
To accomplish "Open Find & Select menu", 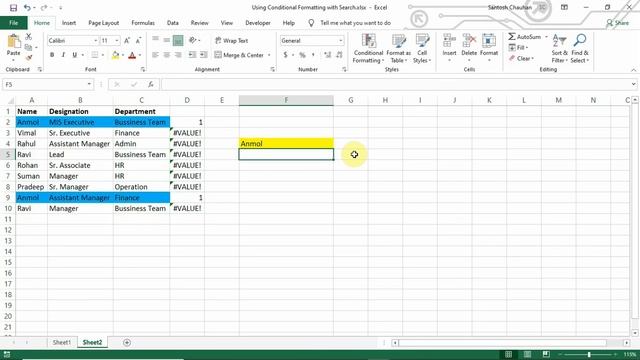I will (x=580, y=49).
